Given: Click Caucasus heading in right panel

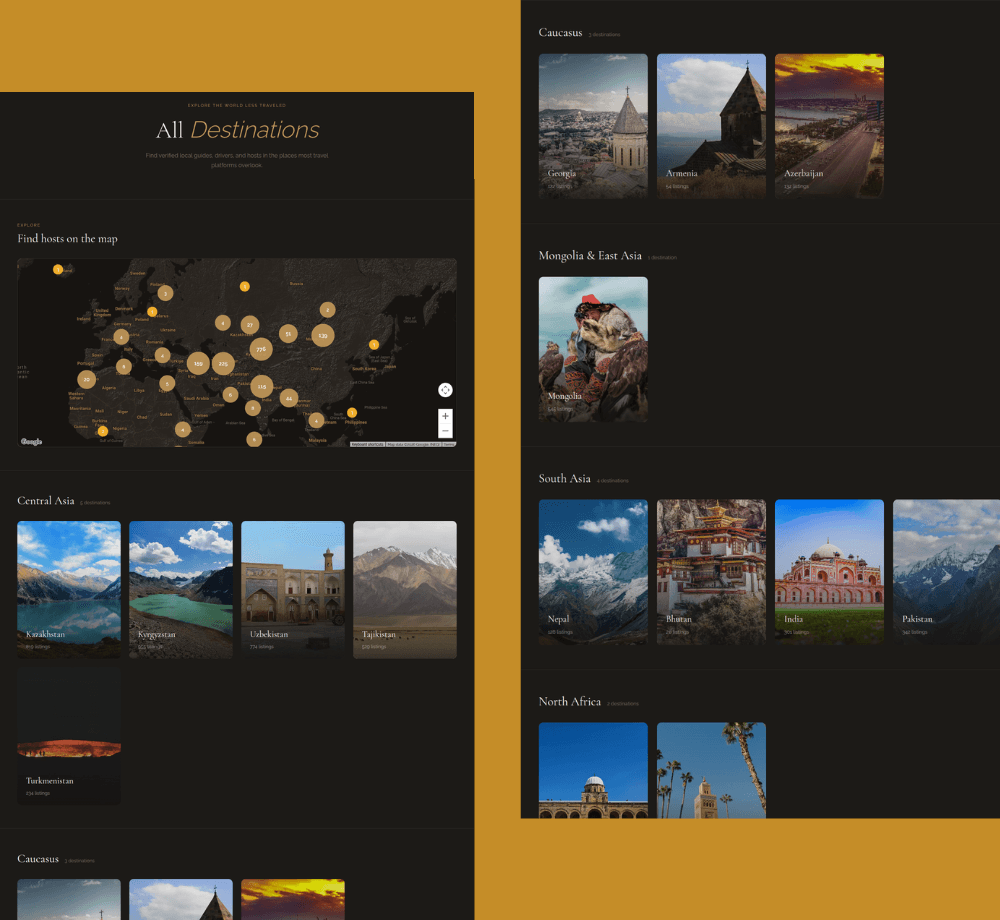Looking at the screenshot, I should tap(561, 33).
